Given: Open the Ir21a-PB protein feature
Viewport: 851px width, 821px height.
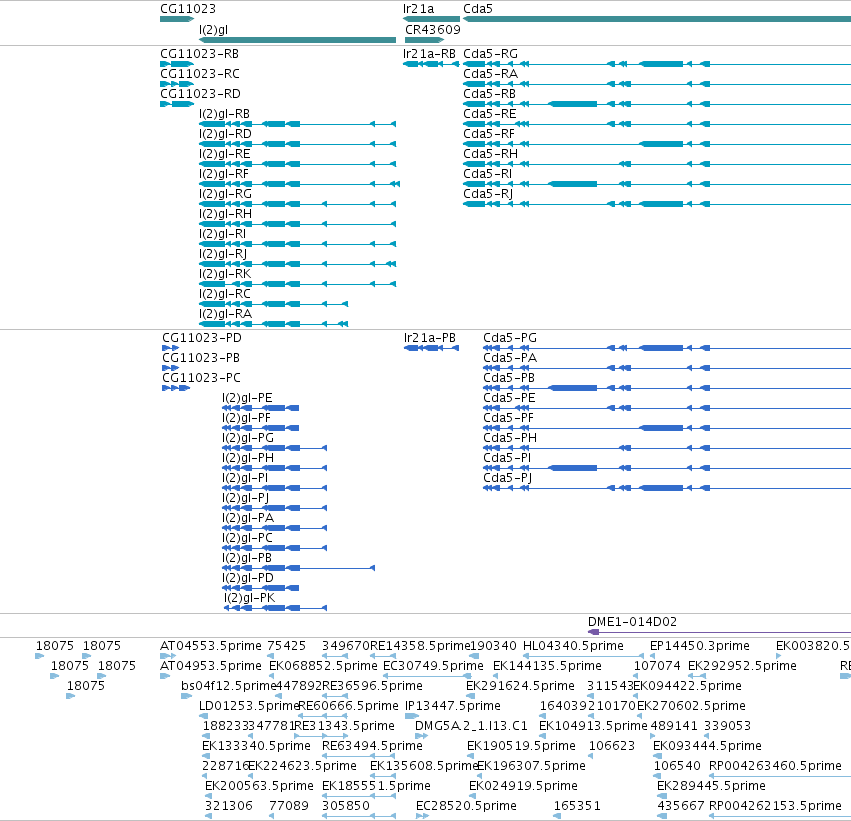Looking at the screenshot, I should point(431,348).
